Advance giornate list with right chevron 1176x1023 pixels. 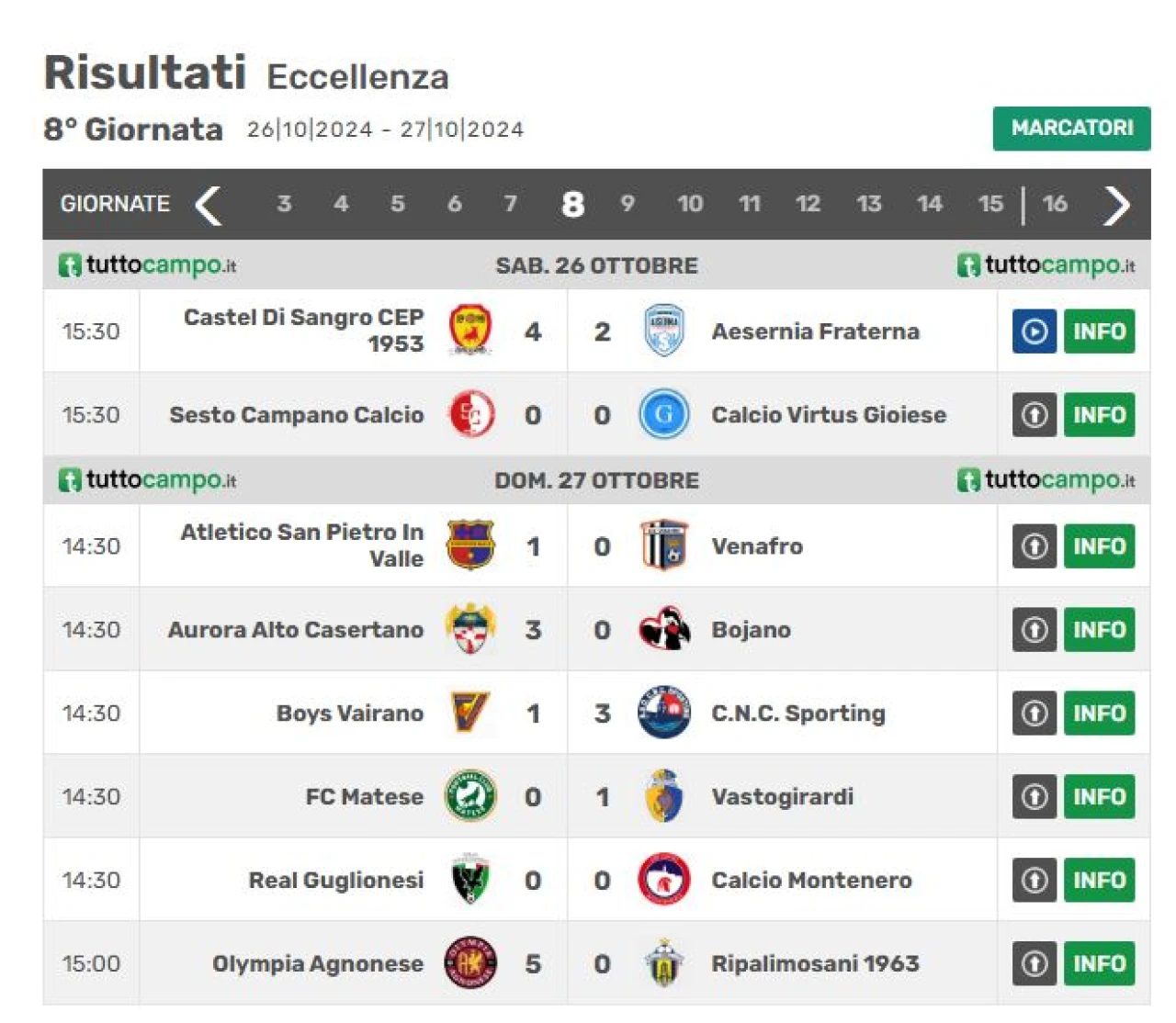1116,205
